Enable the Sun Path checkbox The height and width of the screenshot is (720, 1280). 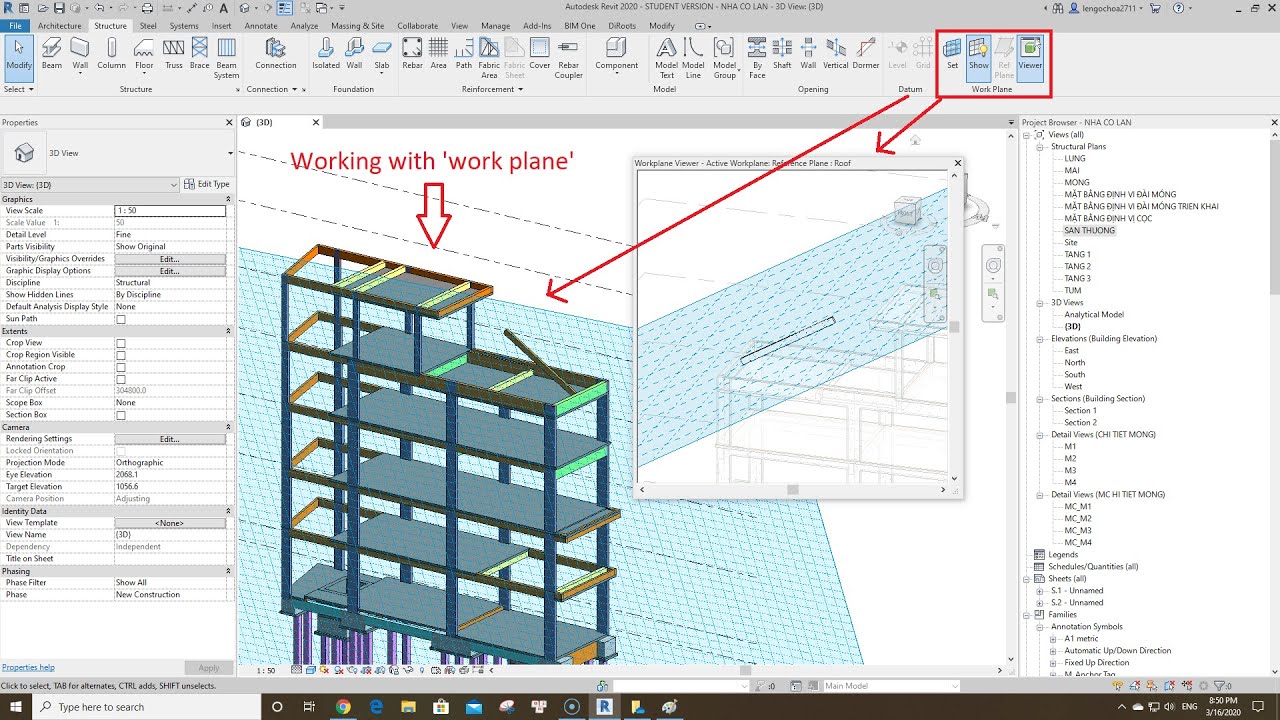tap(121, 319)
